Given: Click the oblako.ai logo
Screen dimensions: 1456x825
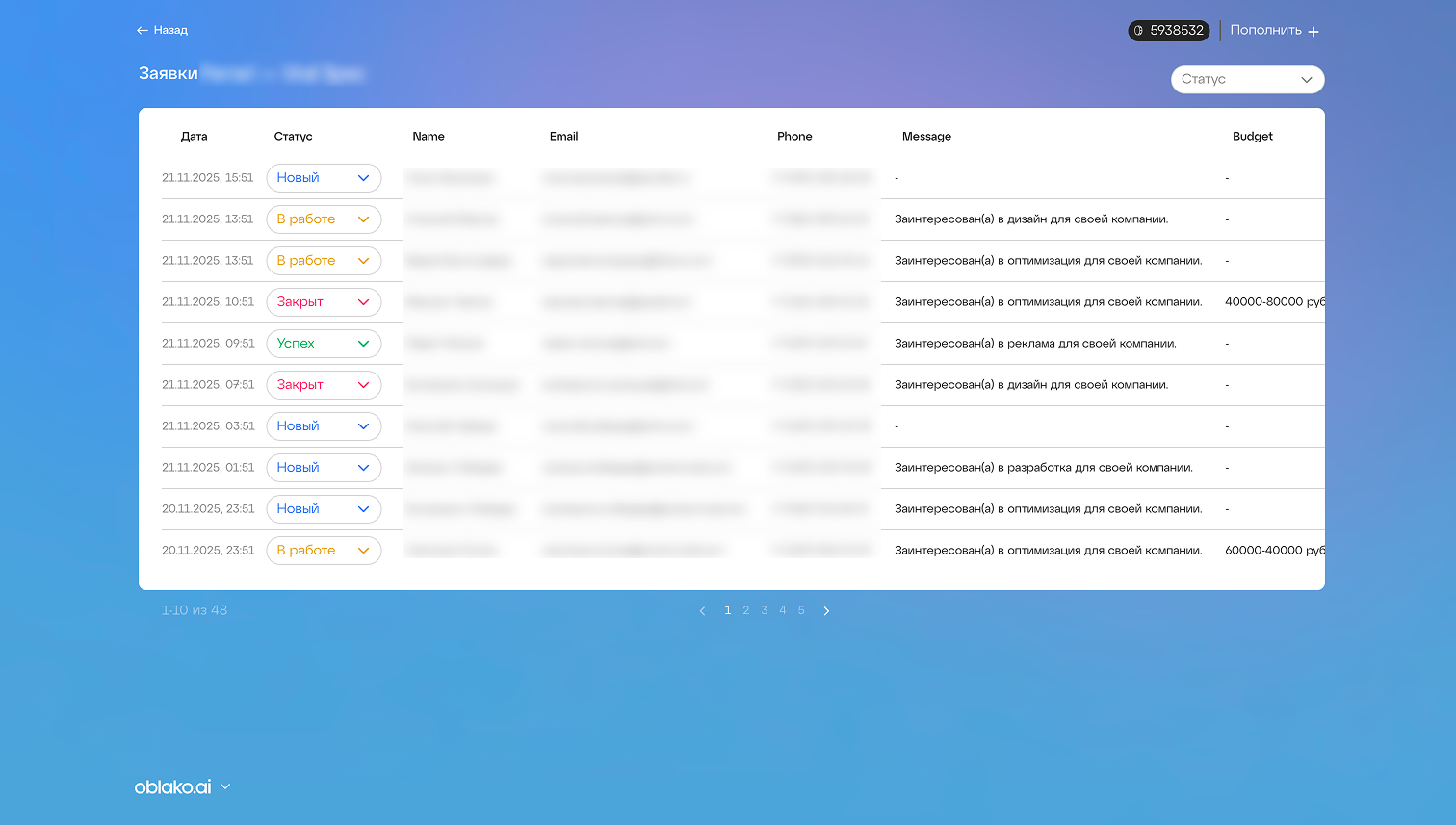Looking at the screenshot, I should click(172, 787).
